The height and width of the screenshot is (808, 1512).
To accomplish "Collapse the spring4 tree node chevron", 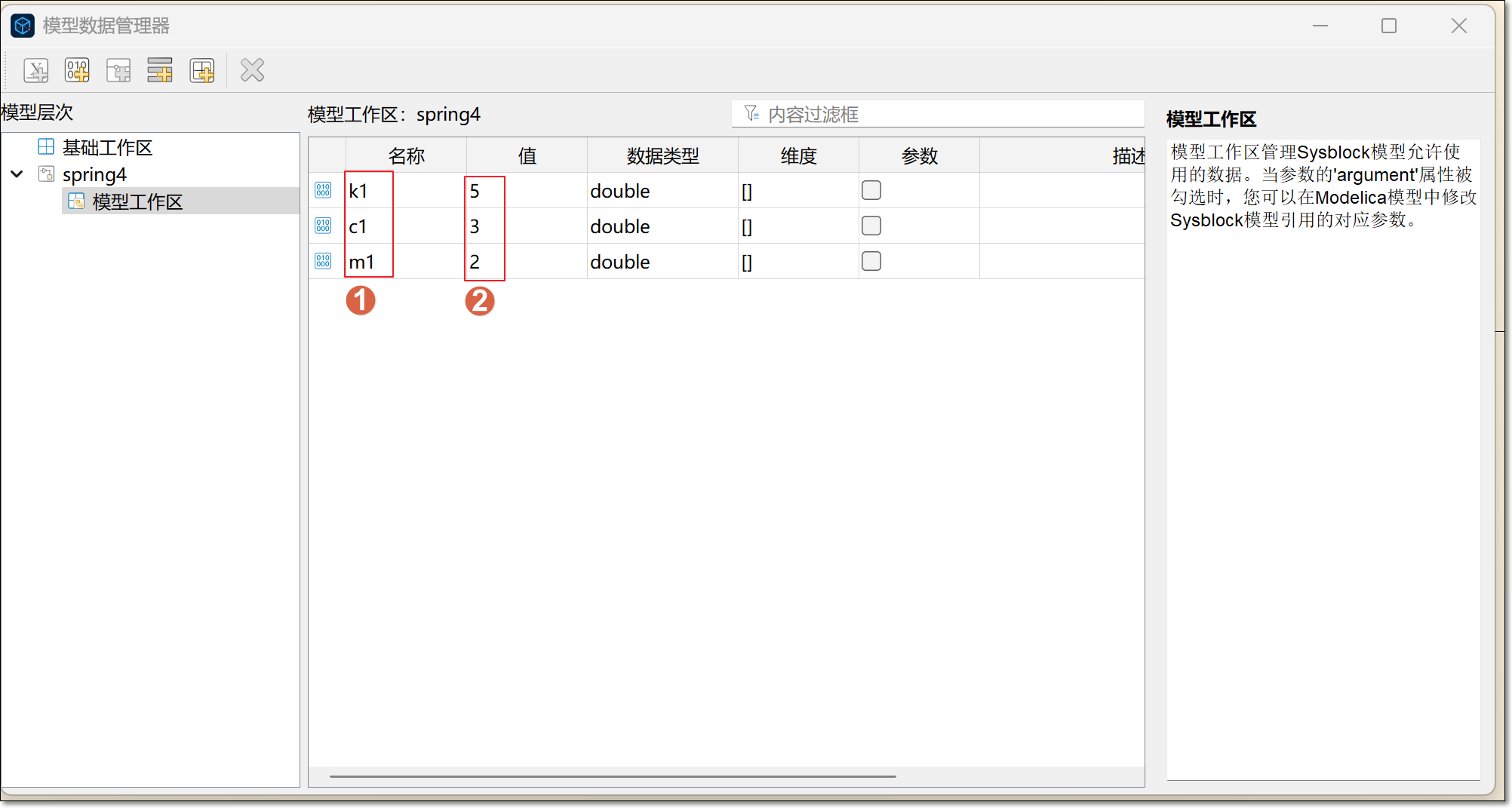I will [17, 174].
